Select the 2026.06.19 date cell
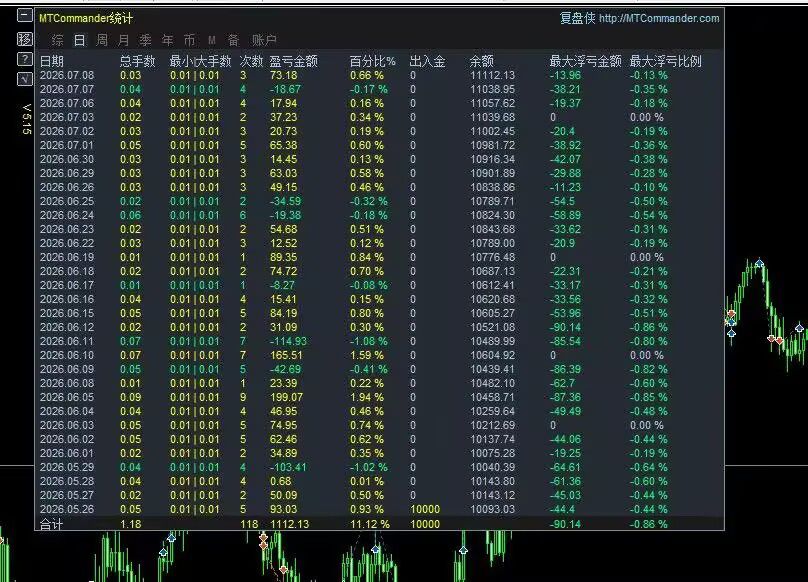 (67, 257)
